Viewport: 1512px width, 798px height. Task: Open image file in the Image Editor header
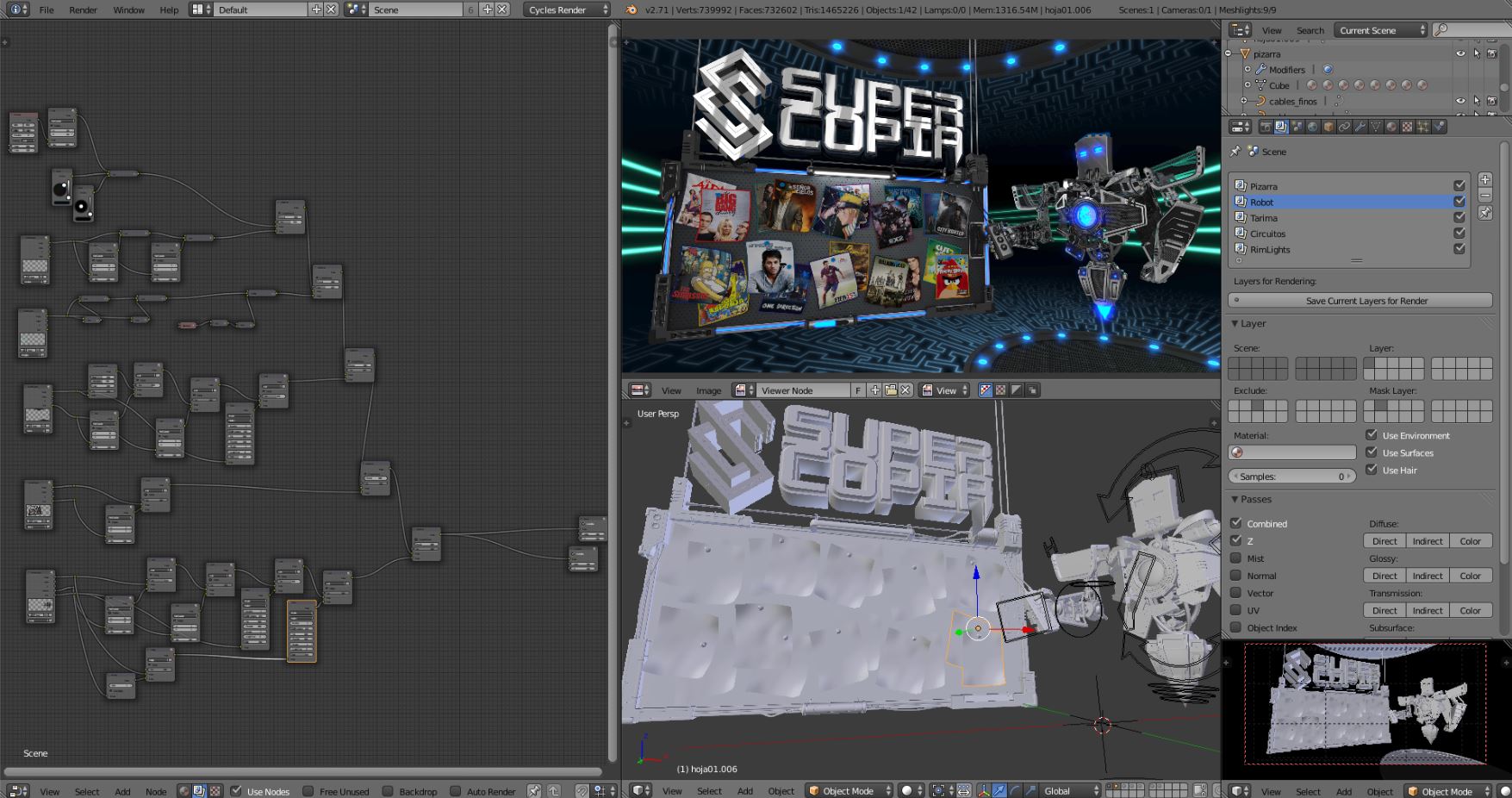(x=891, y=390)
